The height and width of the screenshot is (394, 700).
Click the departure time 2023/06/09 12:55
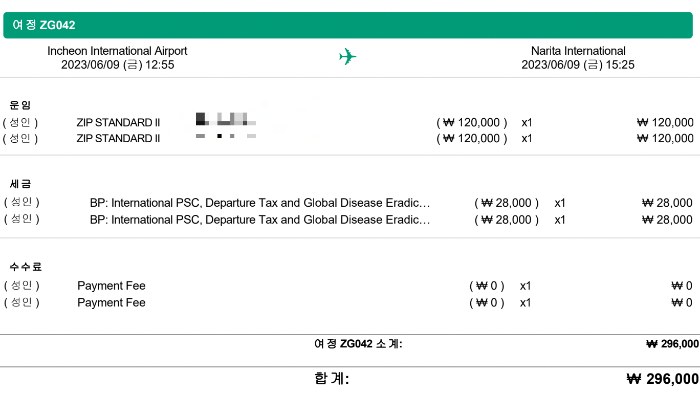117,65
